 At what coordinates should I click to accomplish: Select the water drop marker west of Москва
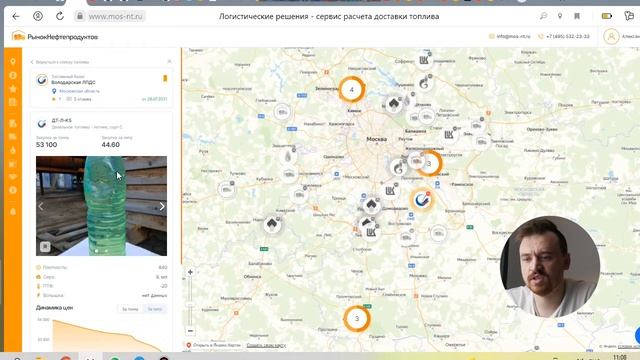coord(288,156)
